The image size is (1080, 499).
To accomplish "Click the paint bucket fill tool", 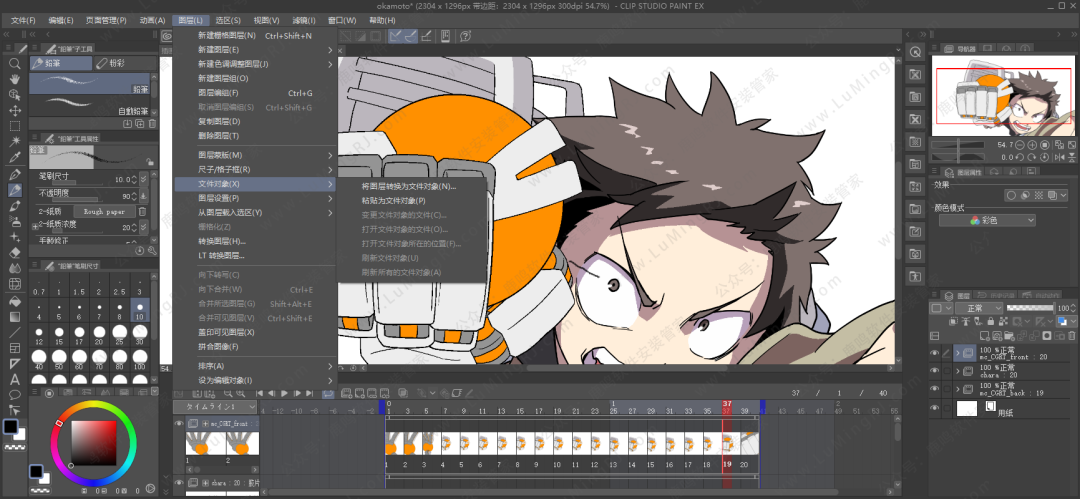I will click(15, 300).
